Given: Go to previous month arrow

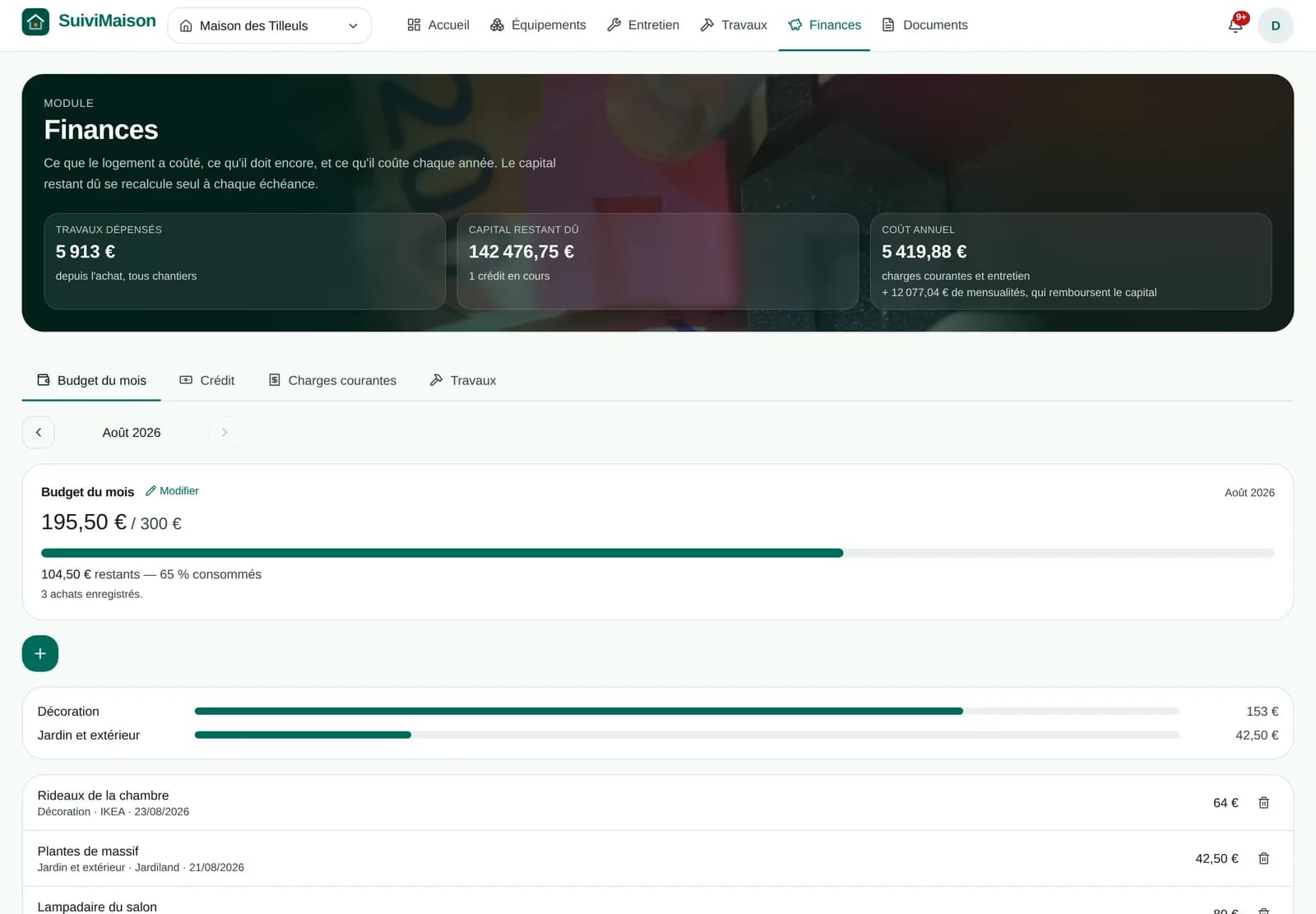Looking at the screenshot, I should coord(39,432).
